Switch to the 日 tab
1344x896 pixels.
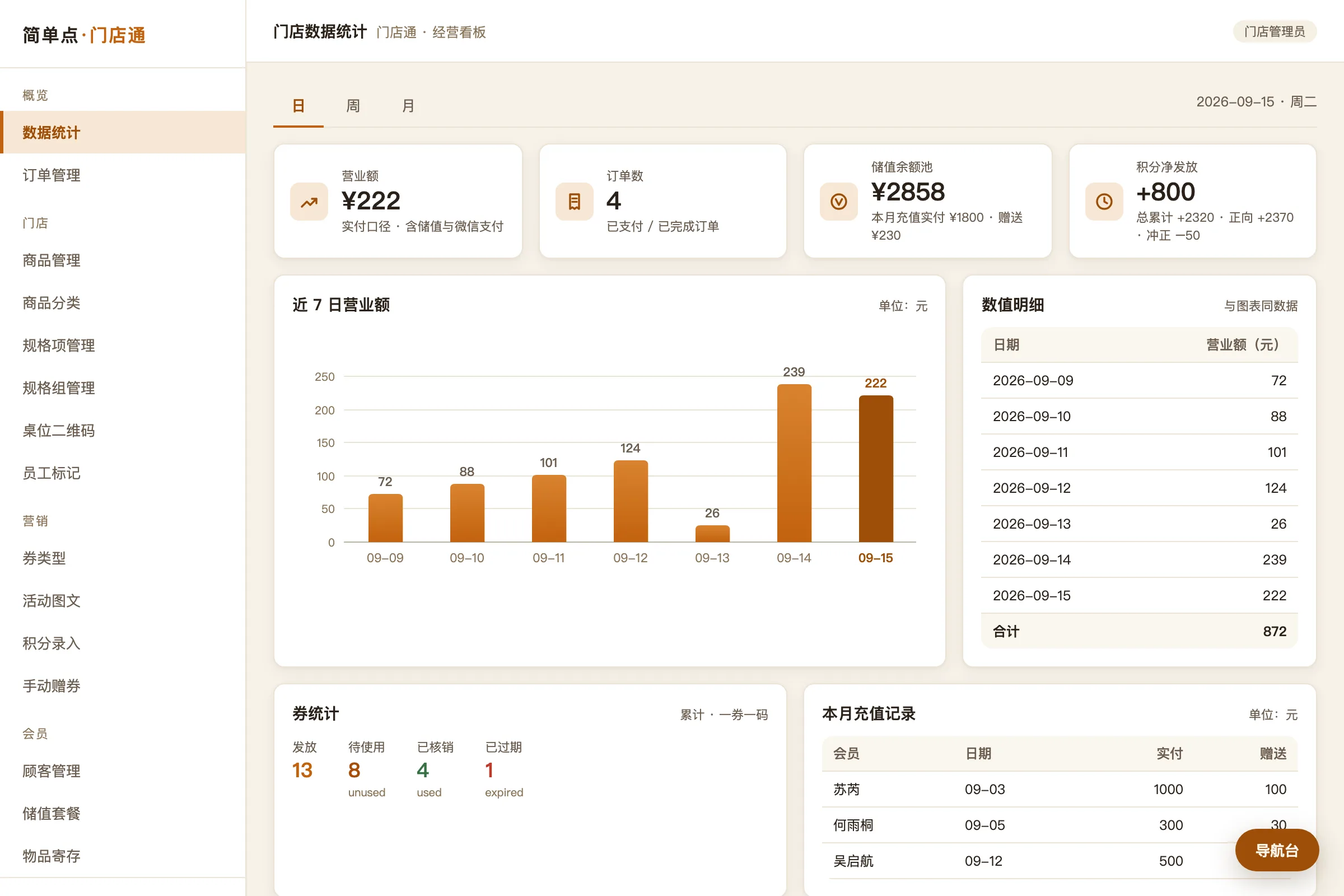(x=298, y=106)
